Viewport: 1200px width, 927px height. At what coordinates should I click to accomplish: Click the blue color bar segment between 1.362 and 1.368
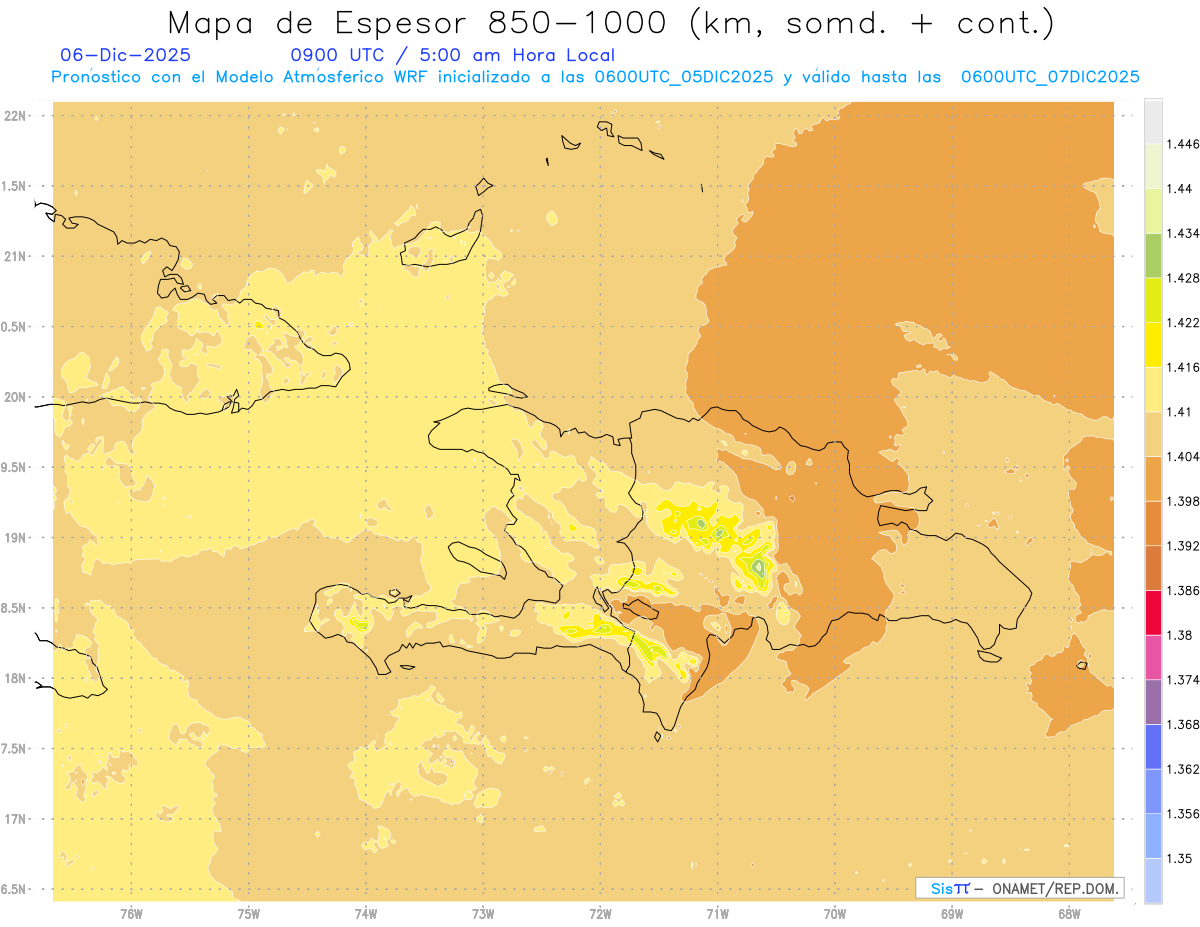[1153, 747]
